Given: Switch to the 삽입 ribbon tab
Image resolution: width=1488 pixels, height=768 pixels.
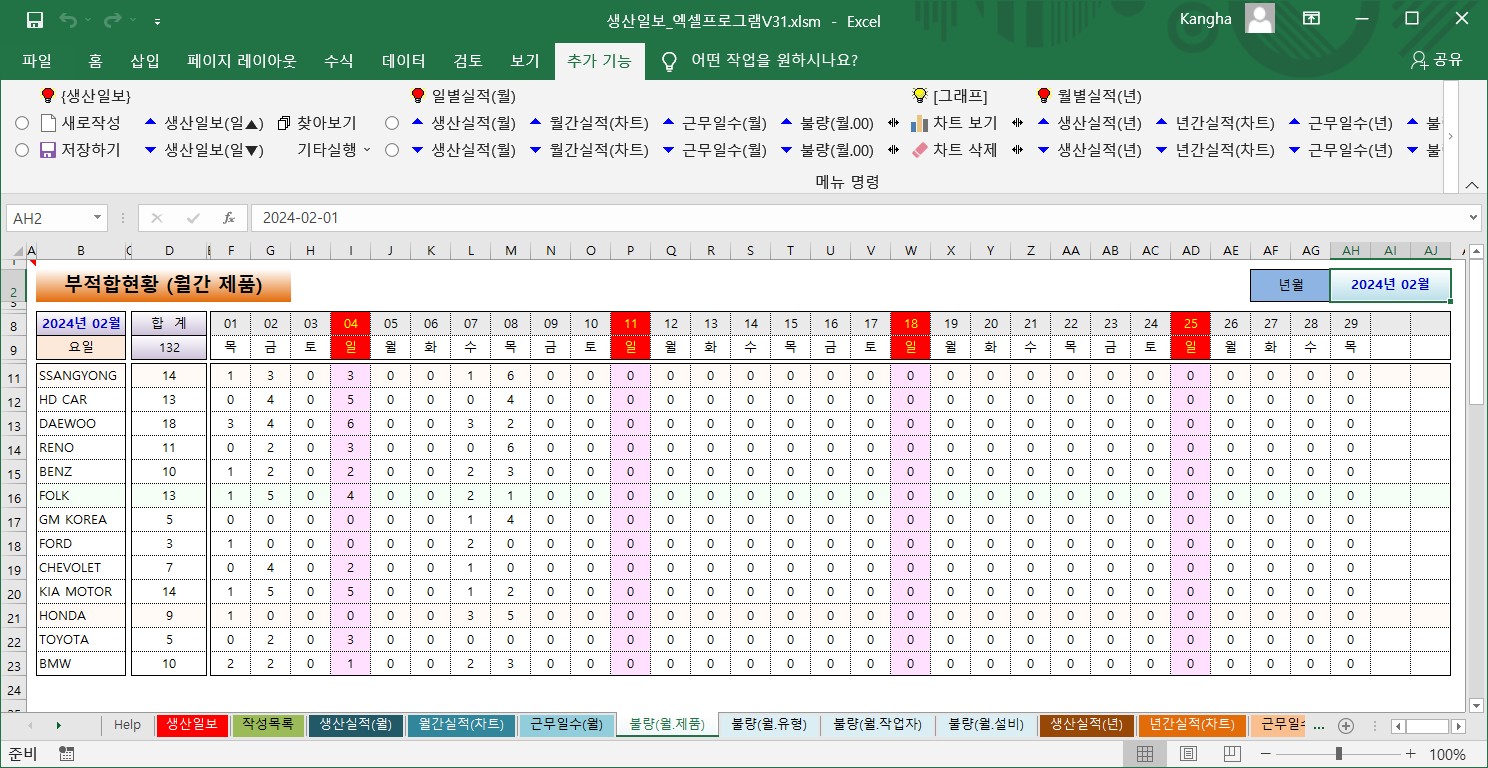Looking at the screenshot, I should tap(145, 61).
